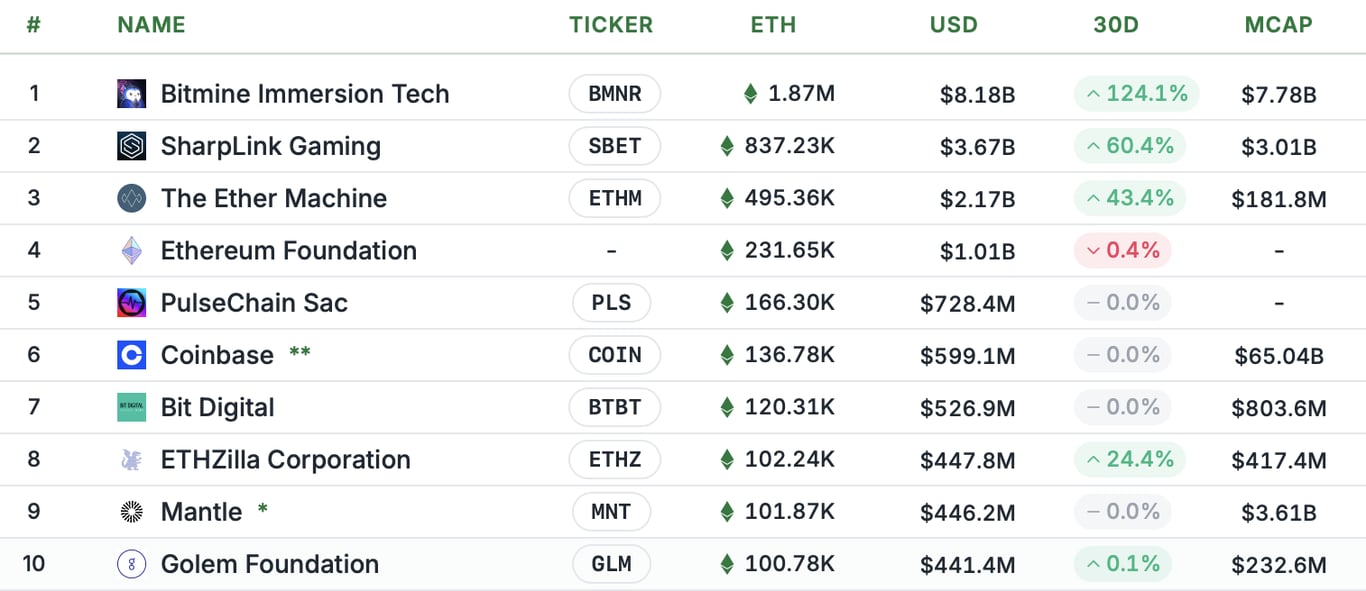Click the asterisks next to Coinbase
The width and height of the screenshot is (1366, 591).
click(299, 352)
